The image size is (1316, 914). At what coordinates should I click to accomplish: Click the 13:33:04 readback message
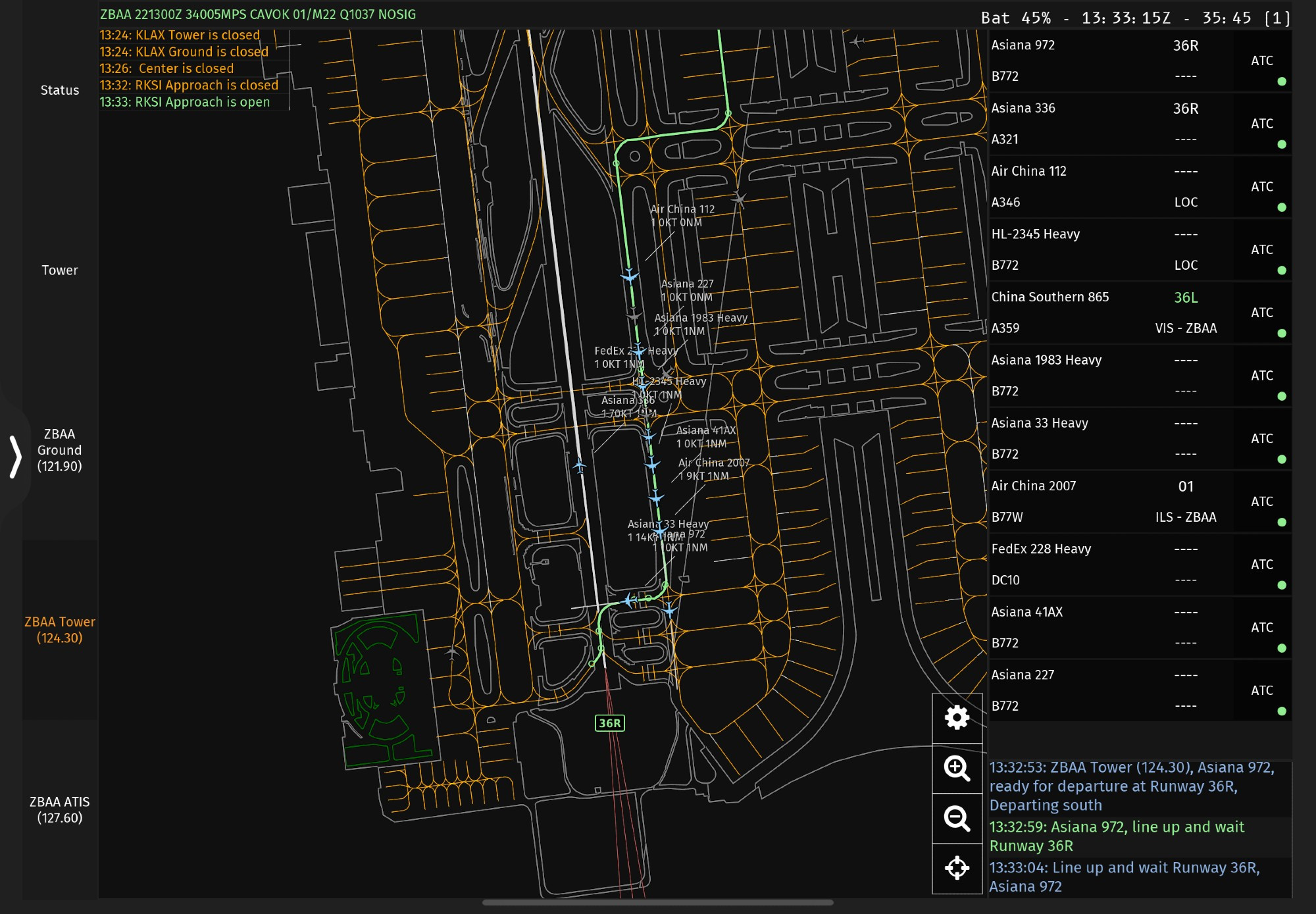1140,877
